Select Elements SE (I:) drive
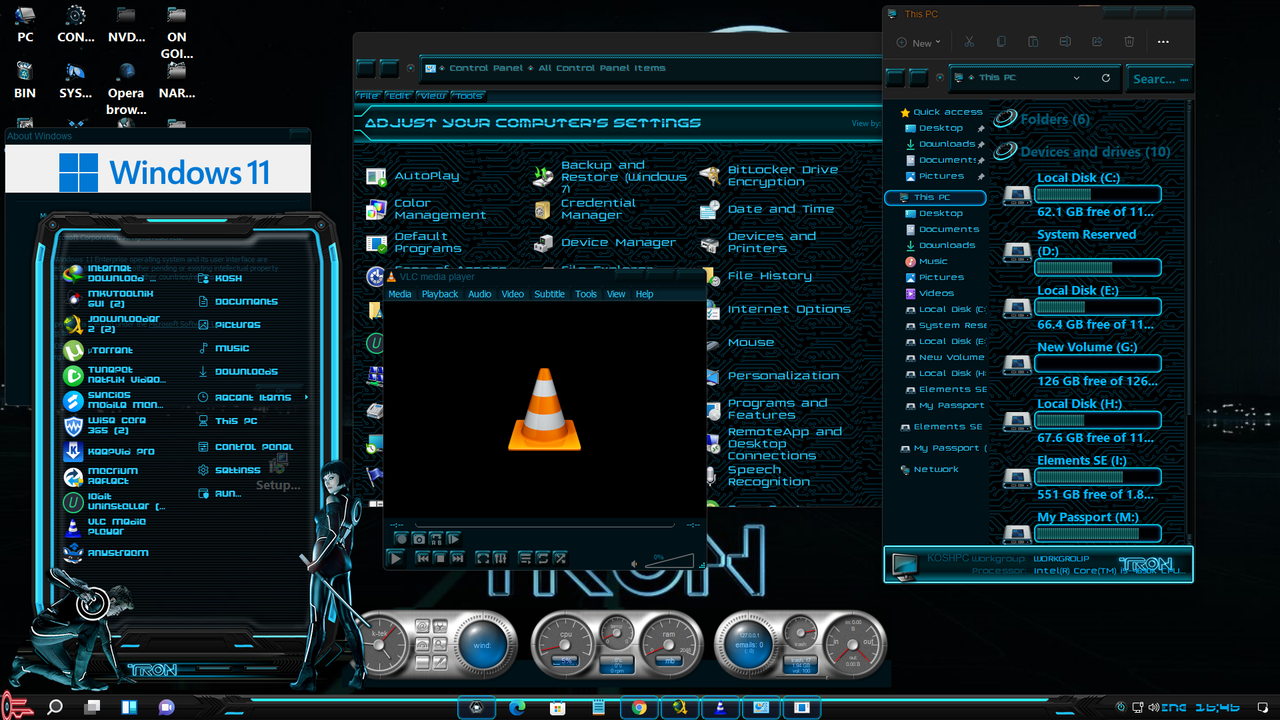Screen dimensions: 1280x720 [x=1083, y=477]
